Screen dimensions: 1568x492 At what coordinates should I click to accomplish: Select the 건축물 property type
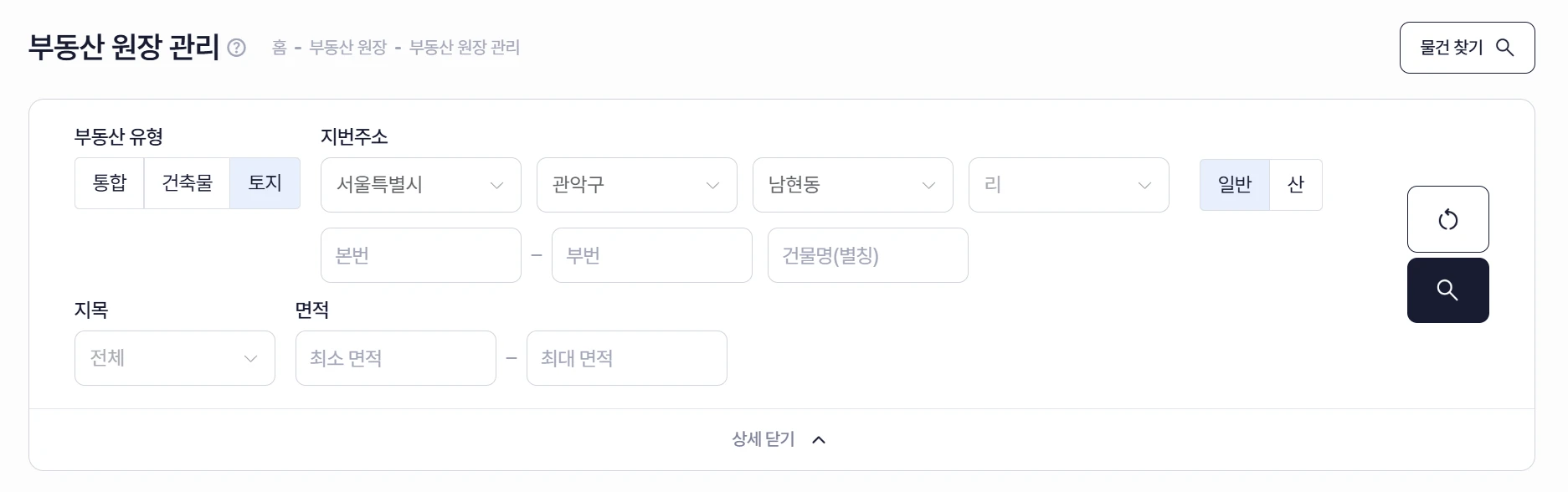pos(188,183)
